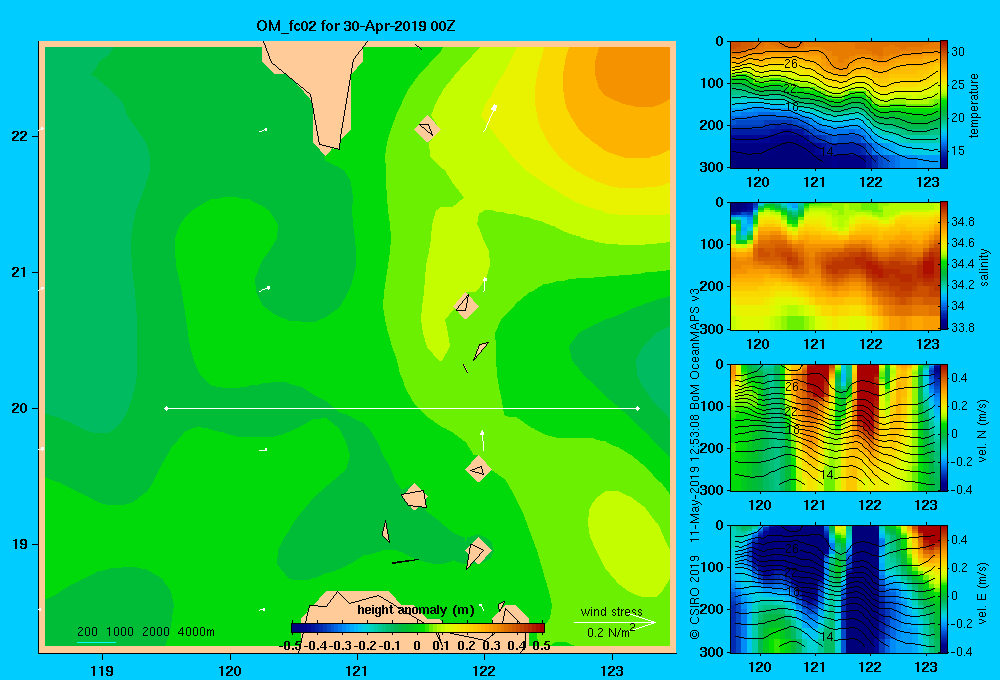Viewport: 1000px width, 680px height.
Task: Click the eastward velocity section panel
Action: (835, 589)
